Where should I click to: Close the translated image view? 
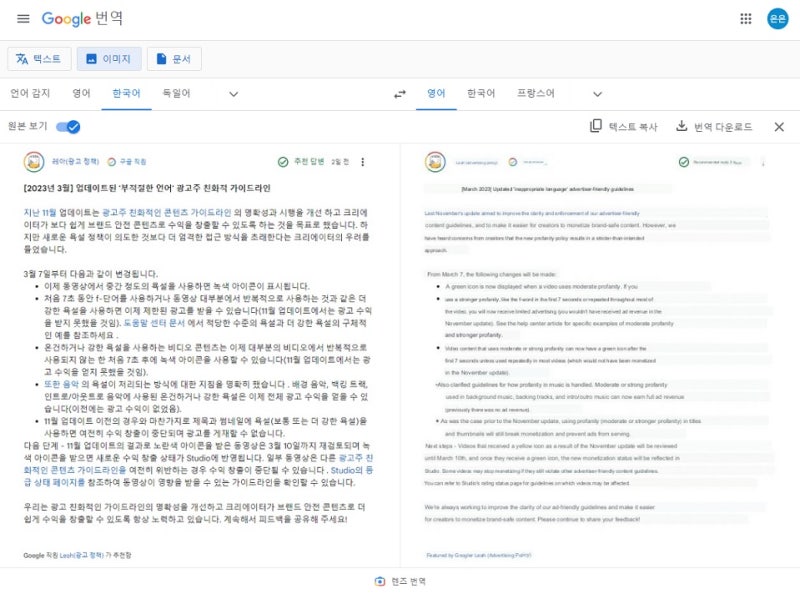(x=779, y=127)
